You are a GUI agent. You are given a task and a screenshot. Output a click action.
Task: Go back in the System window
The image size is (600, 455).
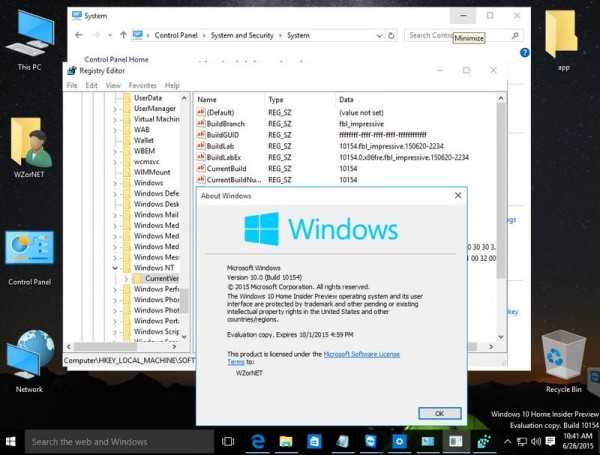[x=79, y=35]
